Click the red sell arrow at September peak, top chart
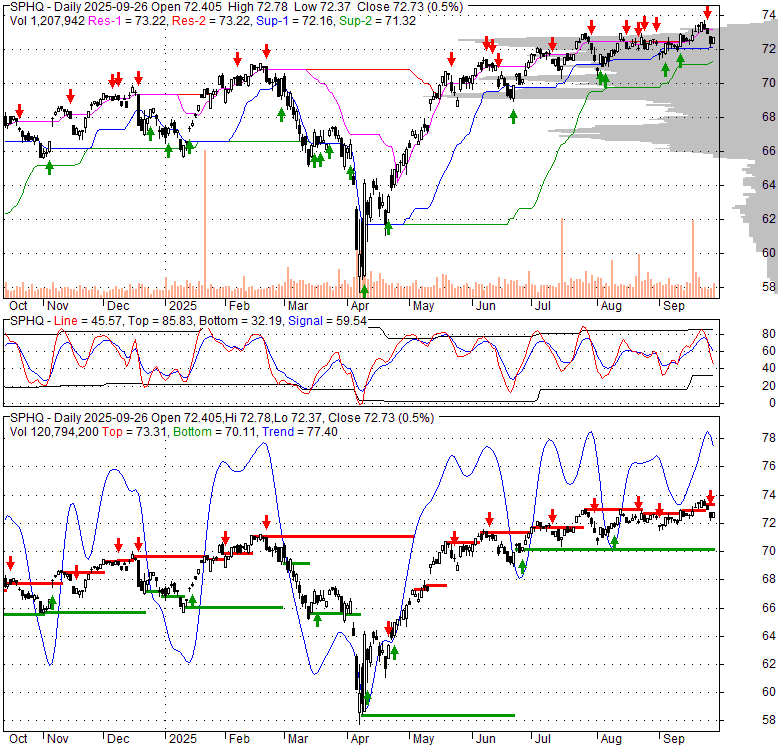 coord(707,12)
